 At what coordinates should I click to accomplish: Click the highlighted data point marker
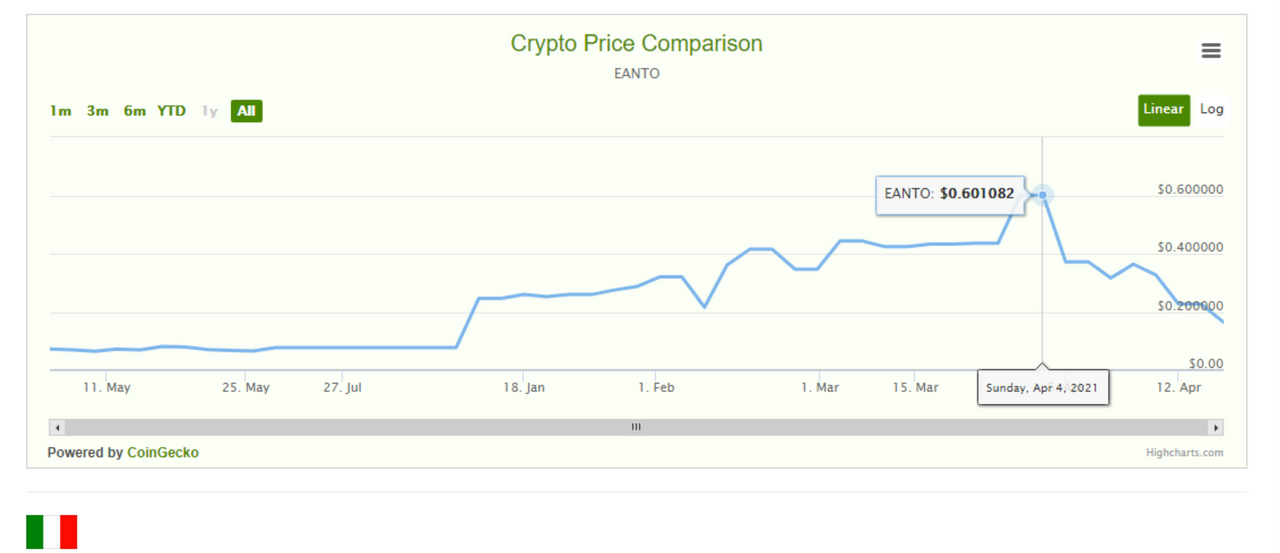(x=1042, y=195)
